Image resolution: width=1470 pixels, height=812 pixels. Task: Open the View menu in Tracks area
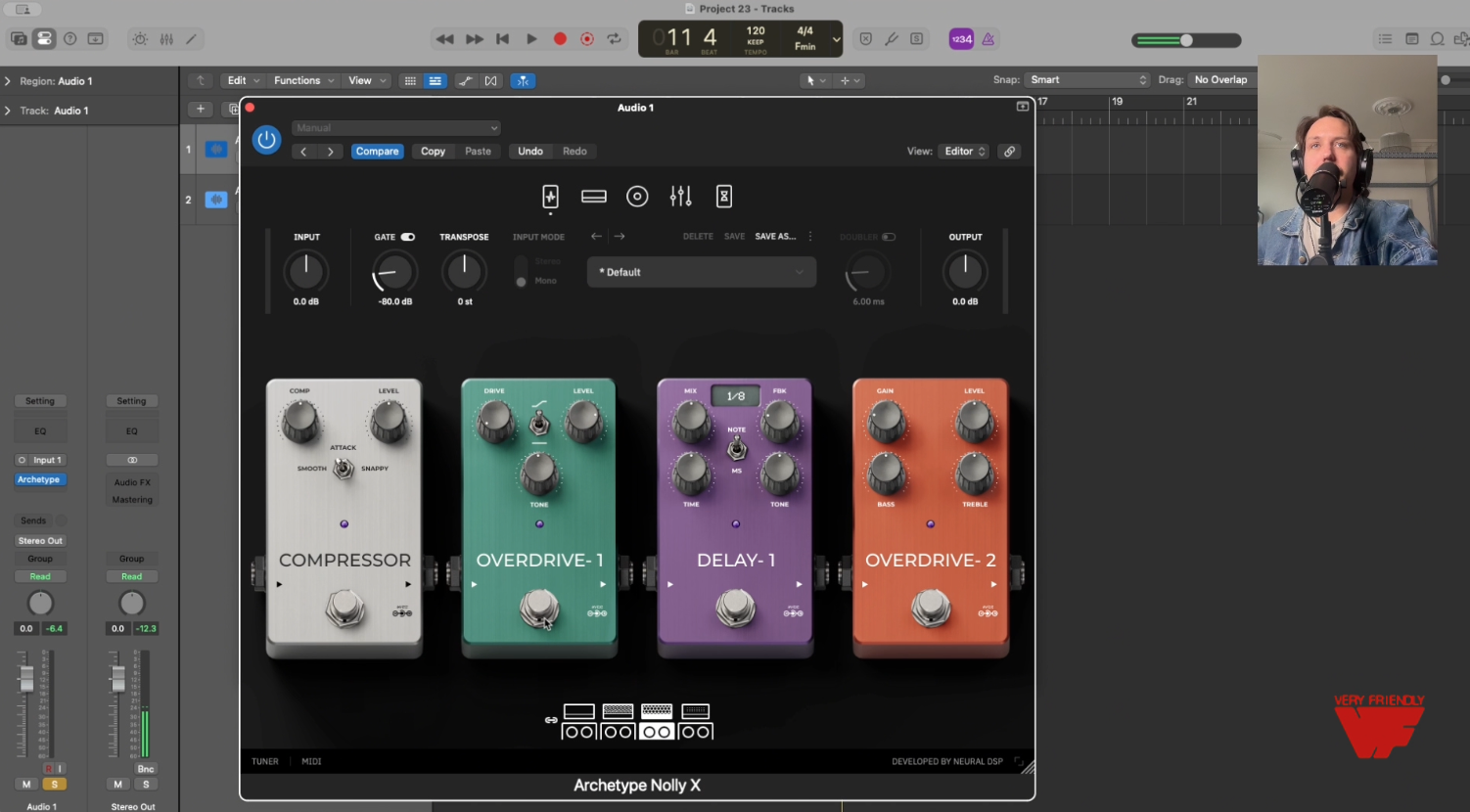[366, 81]
